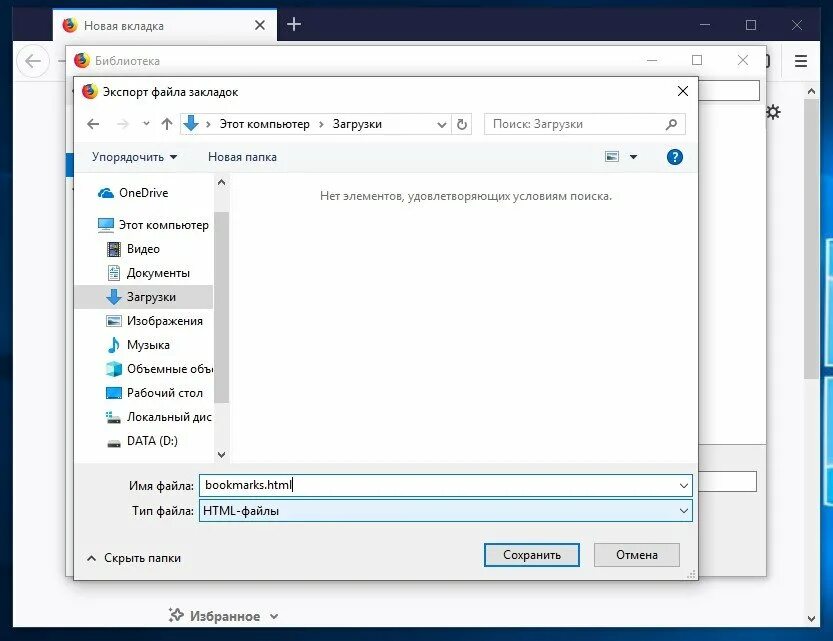The height and width of the screenshot is (641, 833).
Task: Close the Библиотека window
Action: pos(743,60)
